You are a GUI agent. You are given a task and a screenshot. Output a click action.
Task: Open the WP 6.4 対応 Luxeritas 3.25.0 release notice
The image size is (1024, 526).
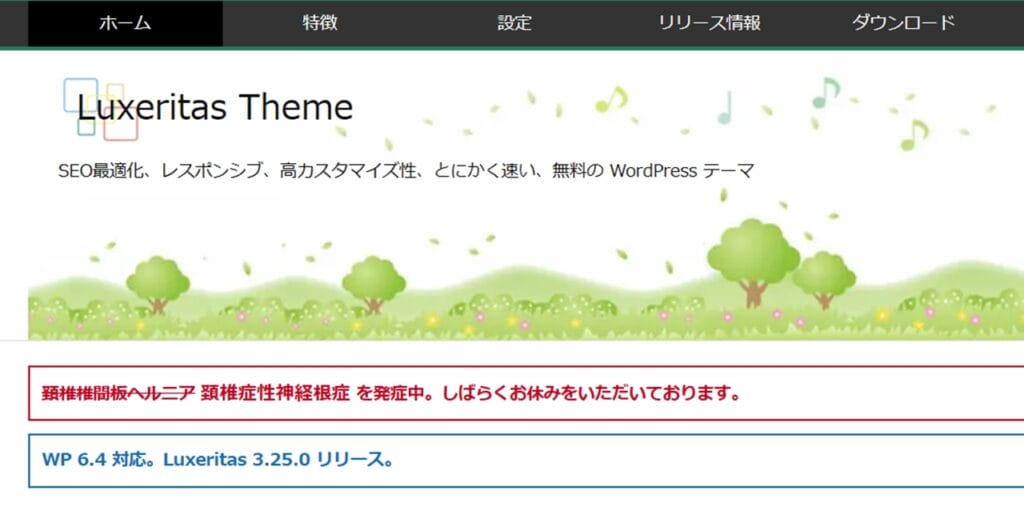click(526, 460)
